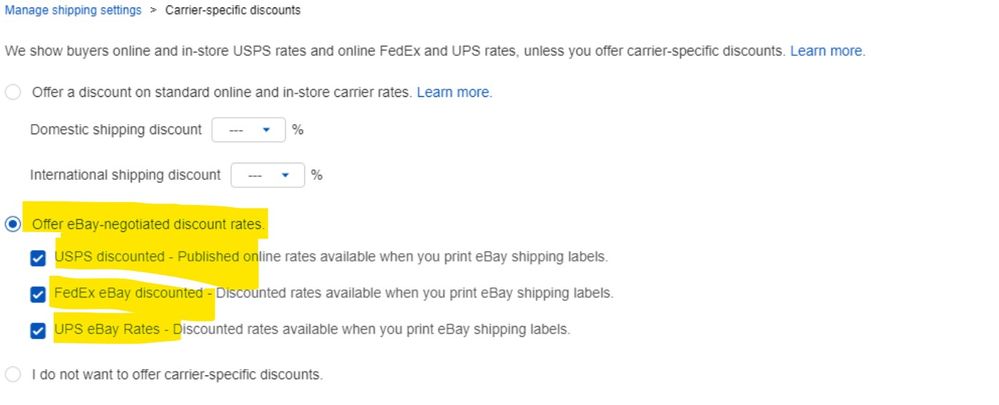Select the eBay-negotiated discount rates radio button
Viewport: 999px width, 405px height.
pos(13,223)
